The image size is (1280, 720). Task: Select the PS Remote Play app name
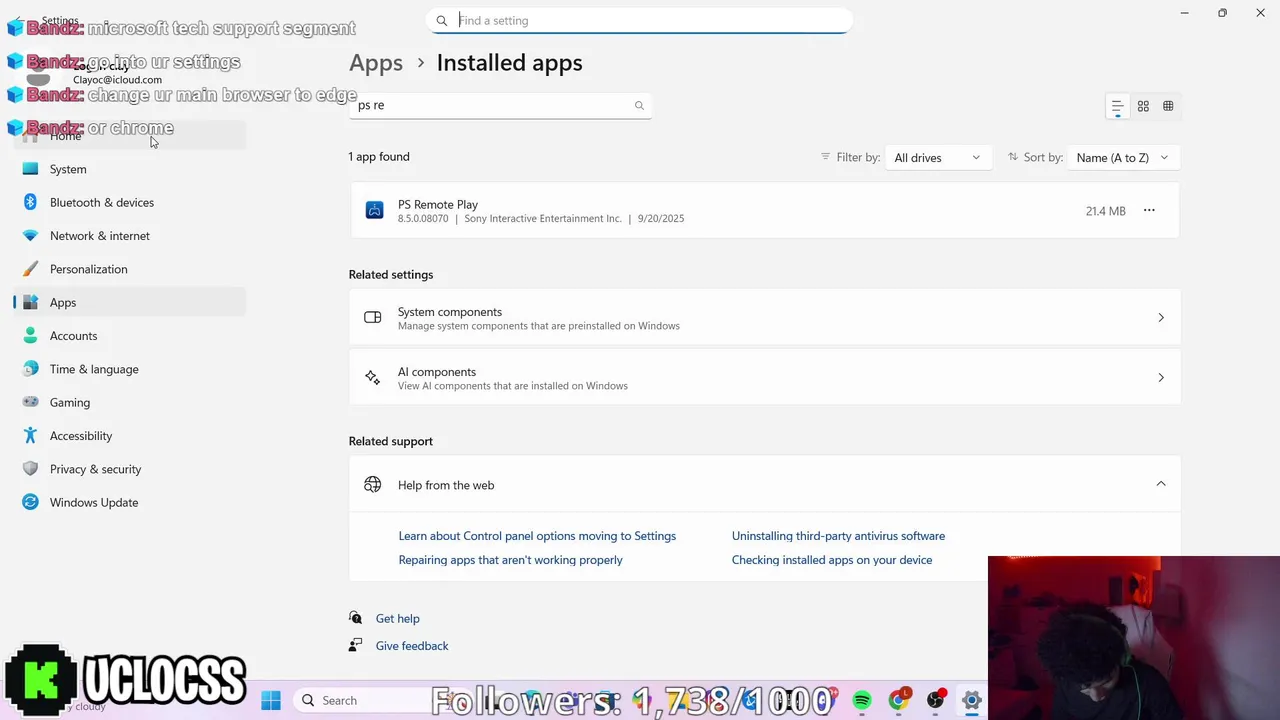[x=438, y=204]
